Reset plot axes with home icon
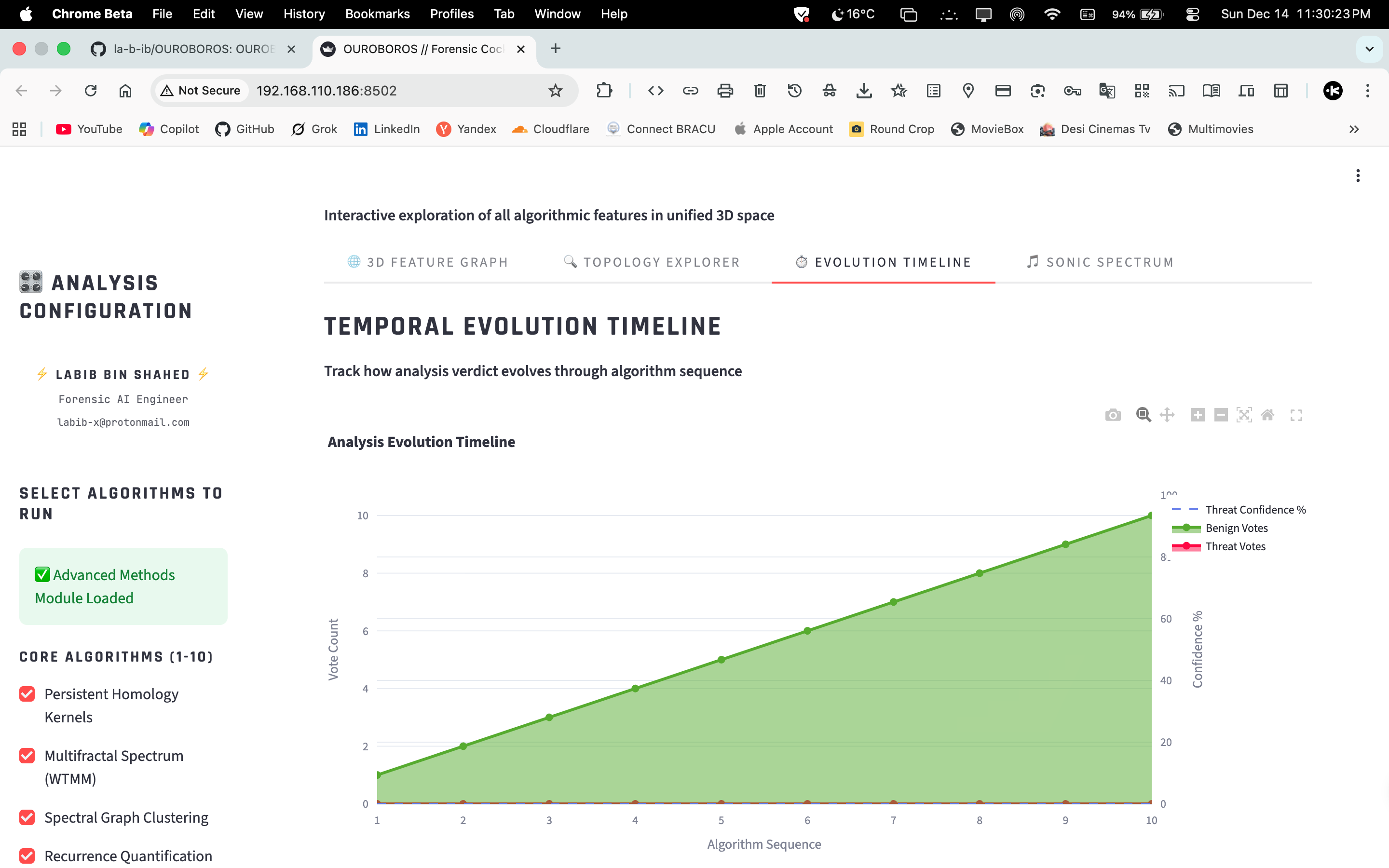Viewport: 1389px width, 868px height. pos(1267,415)
